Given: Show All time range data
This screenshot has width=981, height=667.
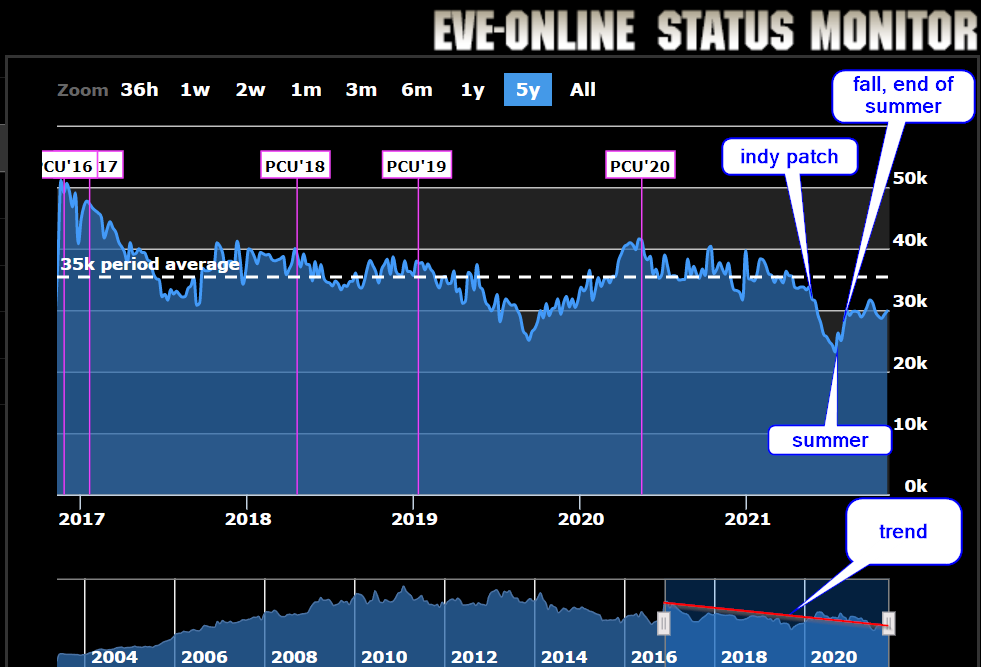Looking at the screenshot, I should 582,89.
